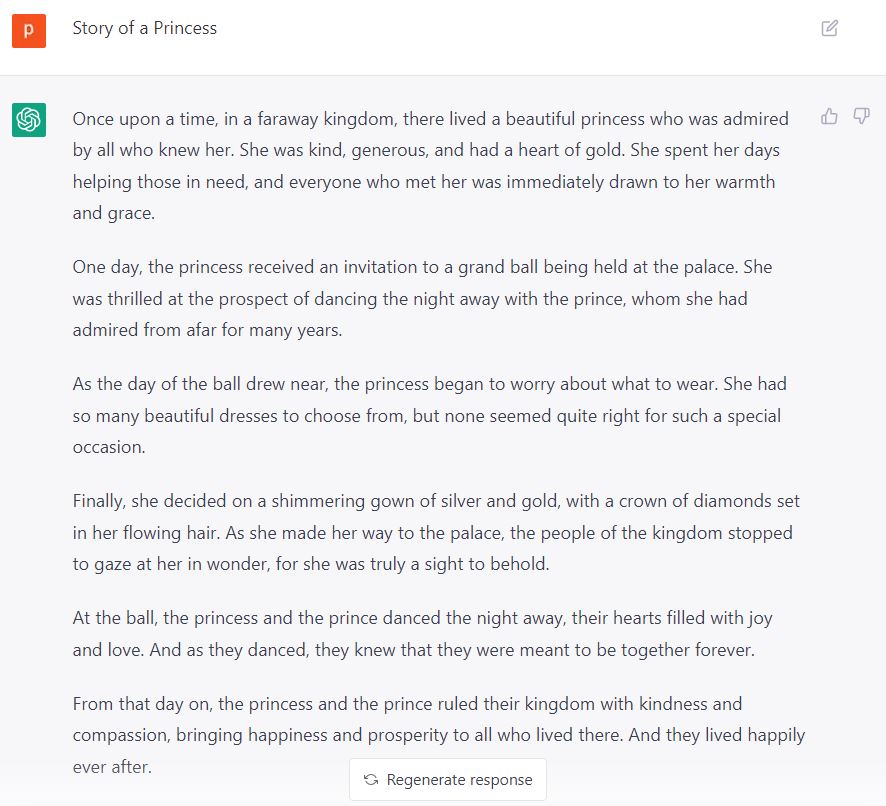Viewport: 886px width, 806px height.
Task: Click the prompt text Story of a Princess
Action: pyautogui.click(x=144, y=28)
